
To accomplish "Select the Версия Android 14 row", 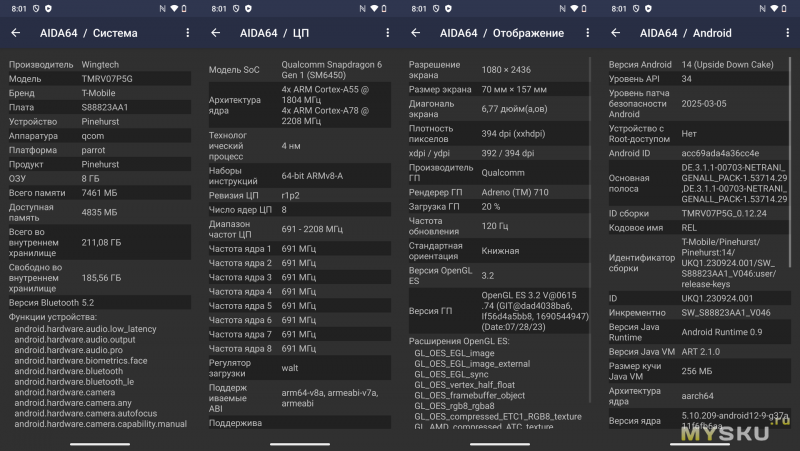I will pyautogui.click(x=699, y=65).
